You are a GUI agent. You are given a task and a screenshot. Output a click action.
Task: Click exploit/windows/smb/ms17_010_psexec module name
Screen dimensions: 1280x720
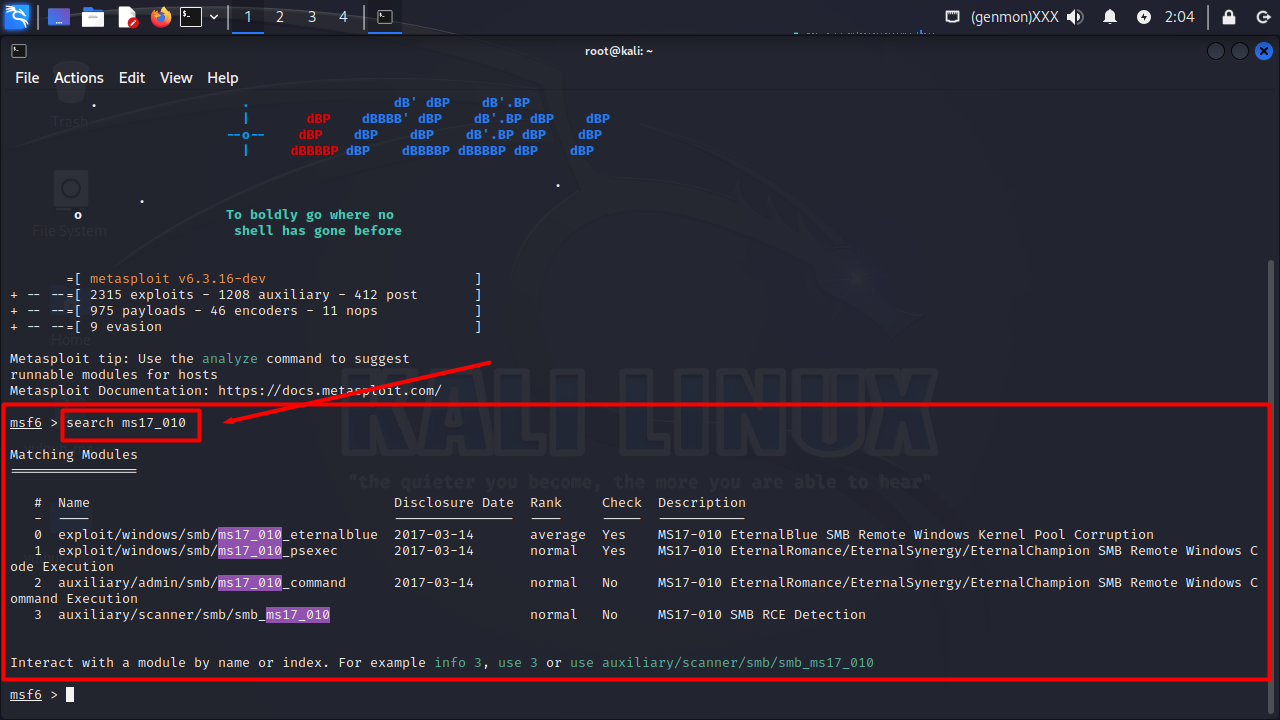198,551
